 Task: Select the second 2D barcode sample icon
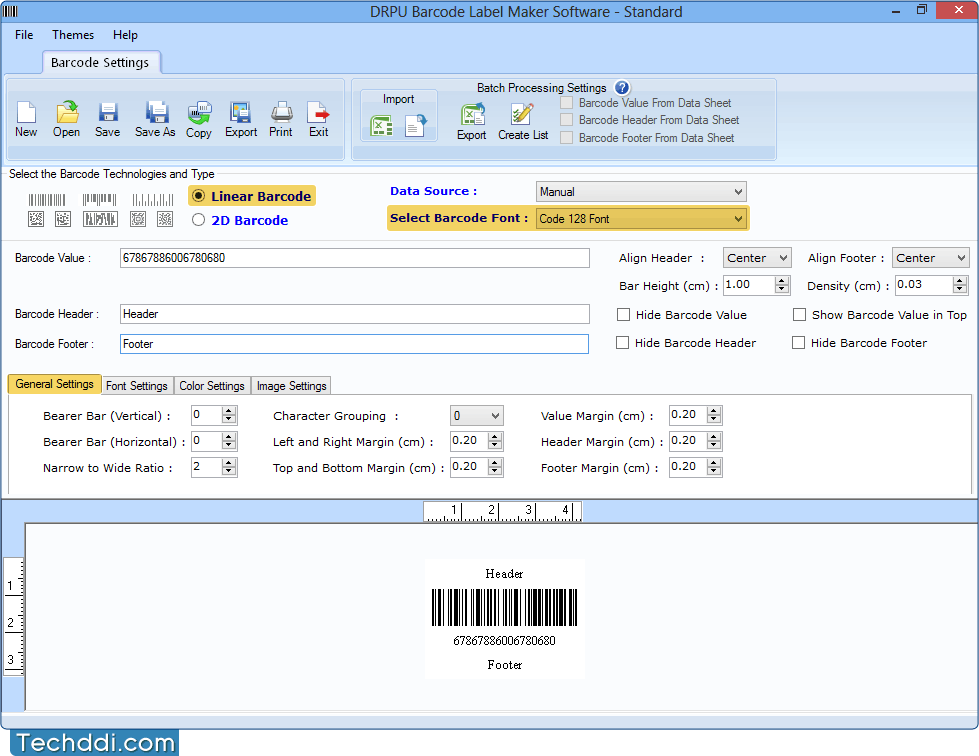click(x=63, y=218)
